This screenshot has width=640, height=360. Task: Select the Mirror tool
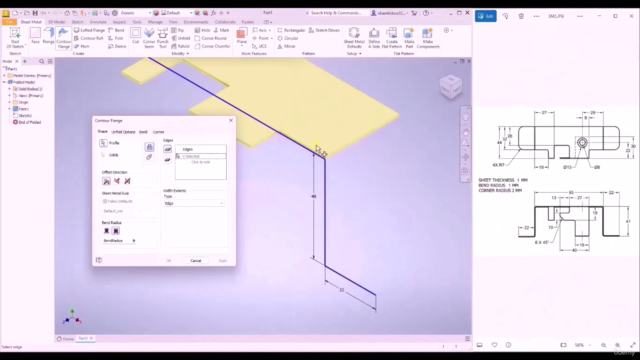286,46
